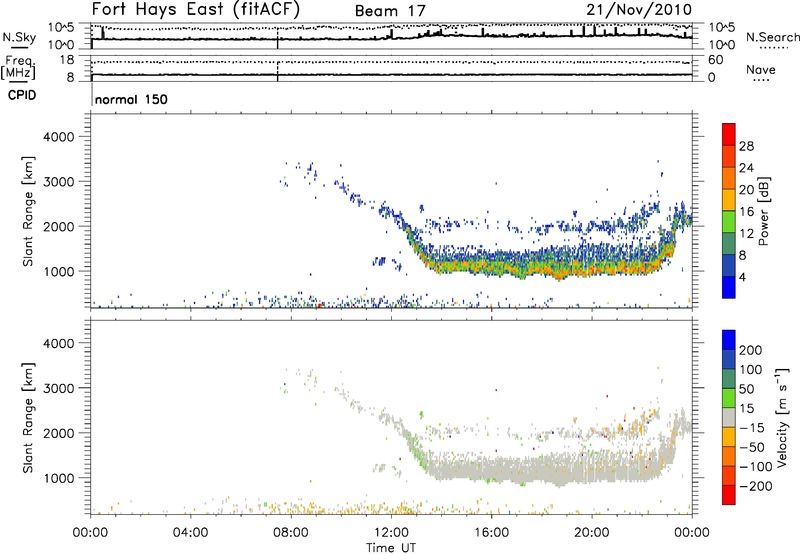Screen dimensions: 800x554
Task: Click the 'Slant Range [km]' label of Power panel
Action: click(x=28, y=211)
